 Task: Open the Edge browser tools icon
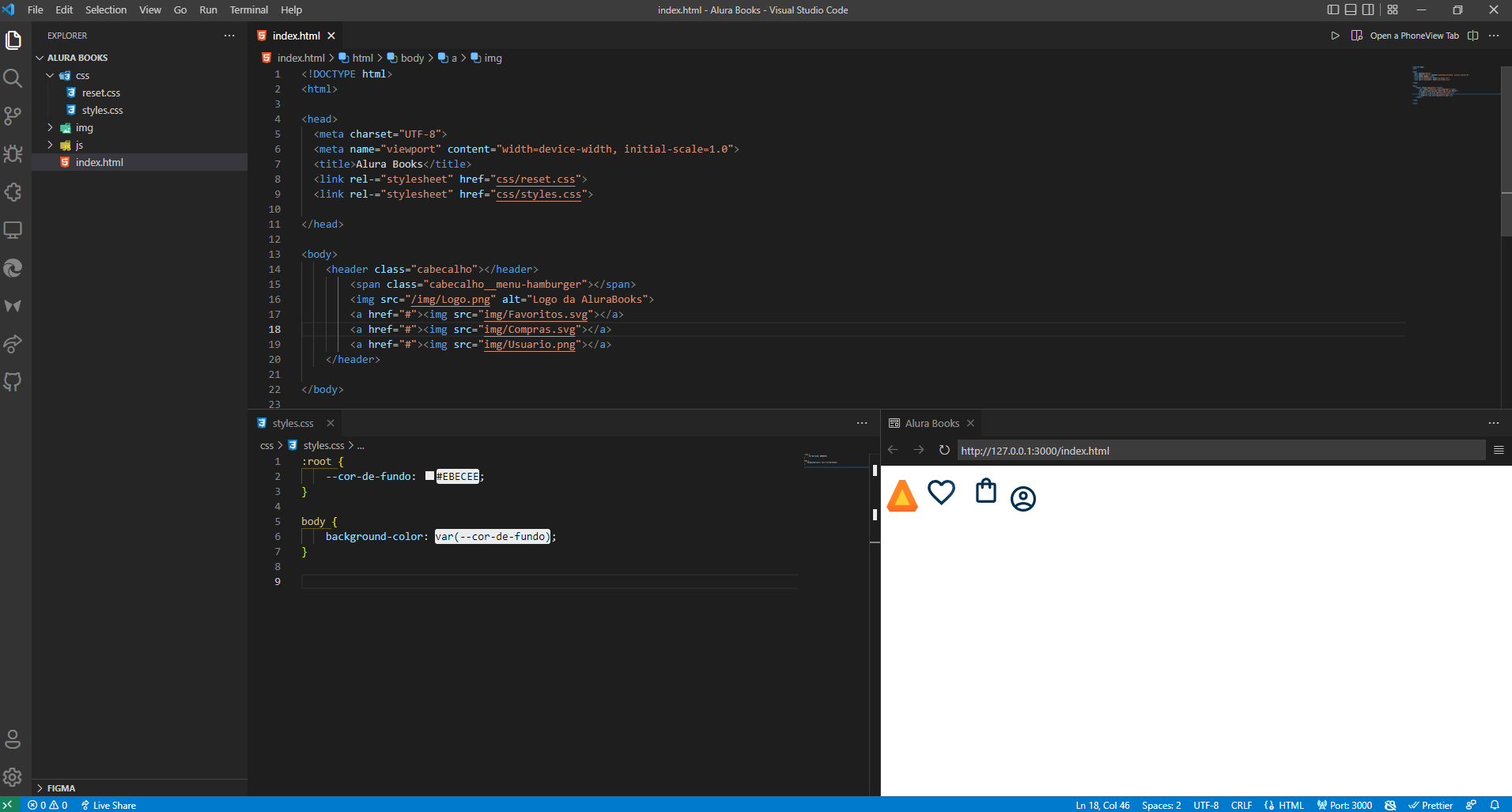[13, 268]
